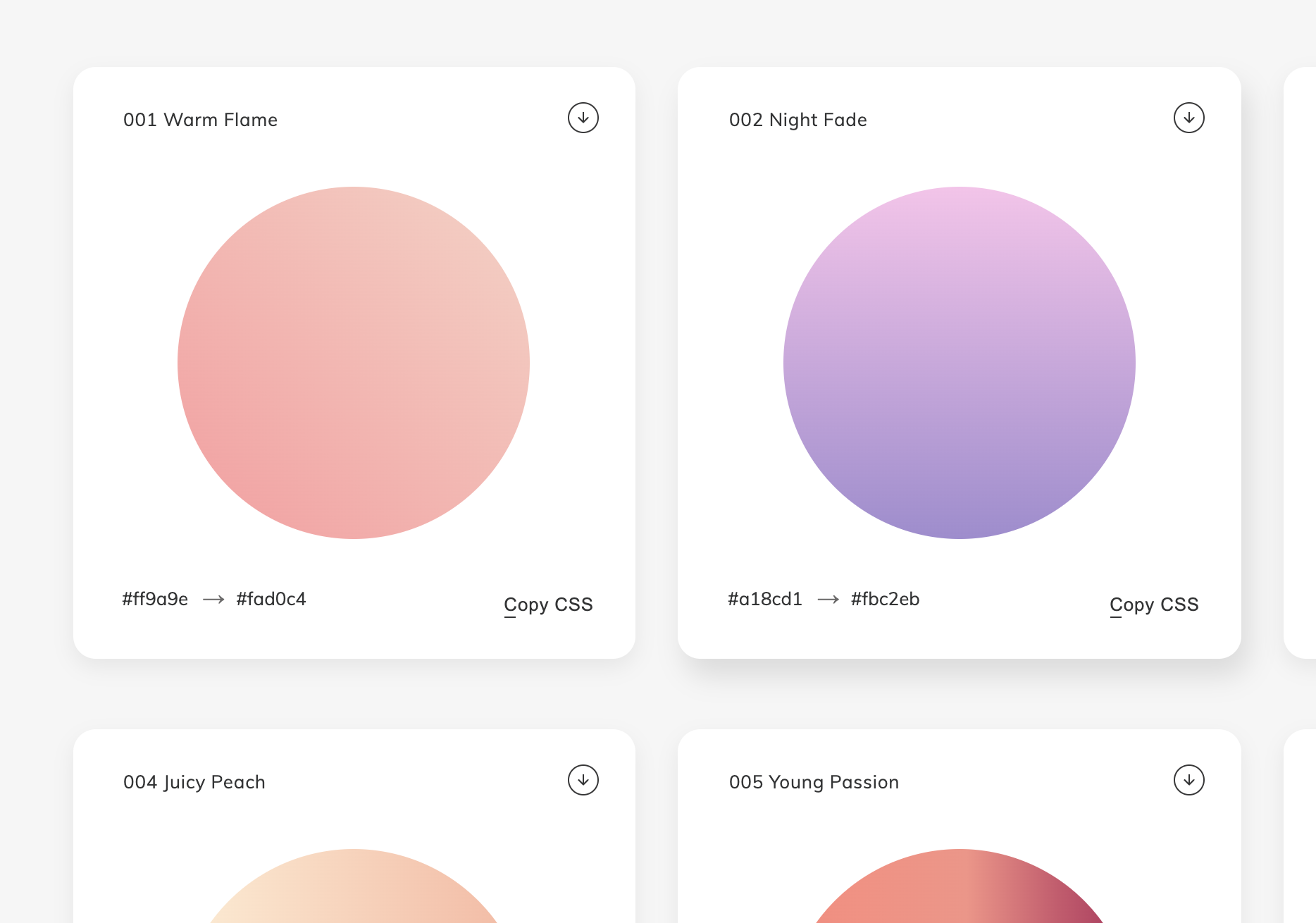1316x923 pixels.
Task: Select the 004 Juicy Peach title
Action: point(194,782)
